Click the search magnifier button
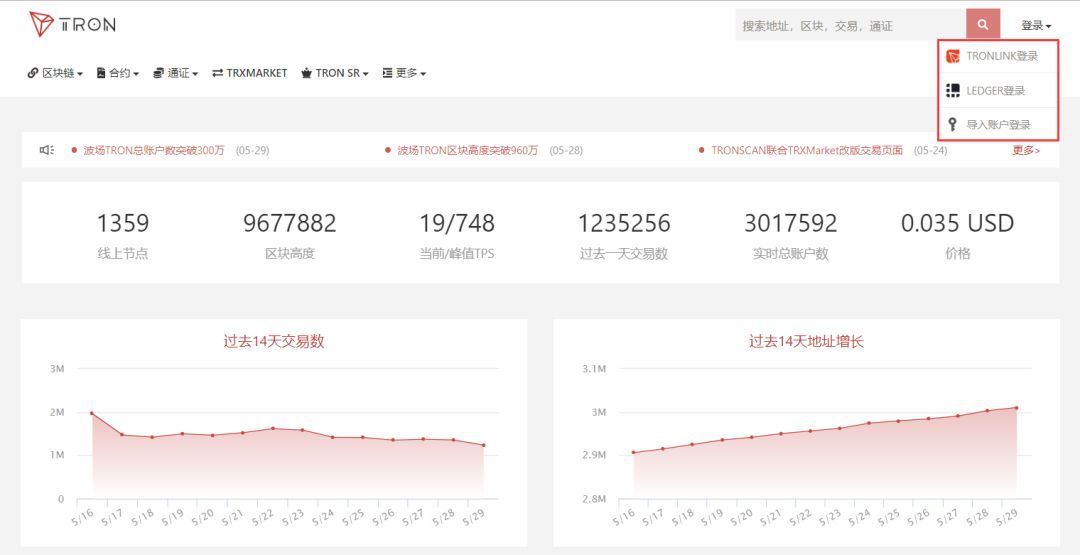Viewport: 1080px width, 555px height. pos(983,25)
